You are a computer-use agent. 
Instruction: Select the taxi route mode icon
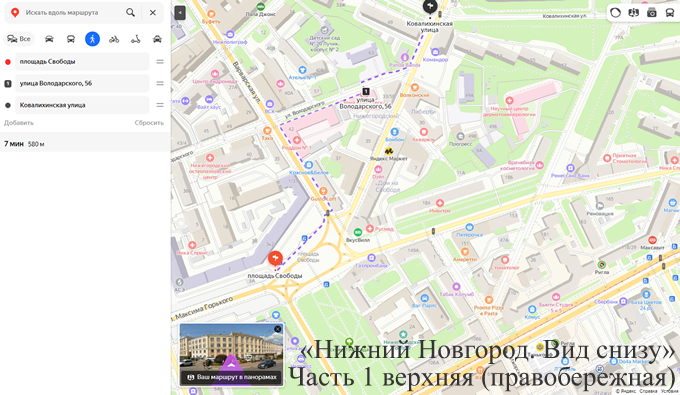point(157,39)
